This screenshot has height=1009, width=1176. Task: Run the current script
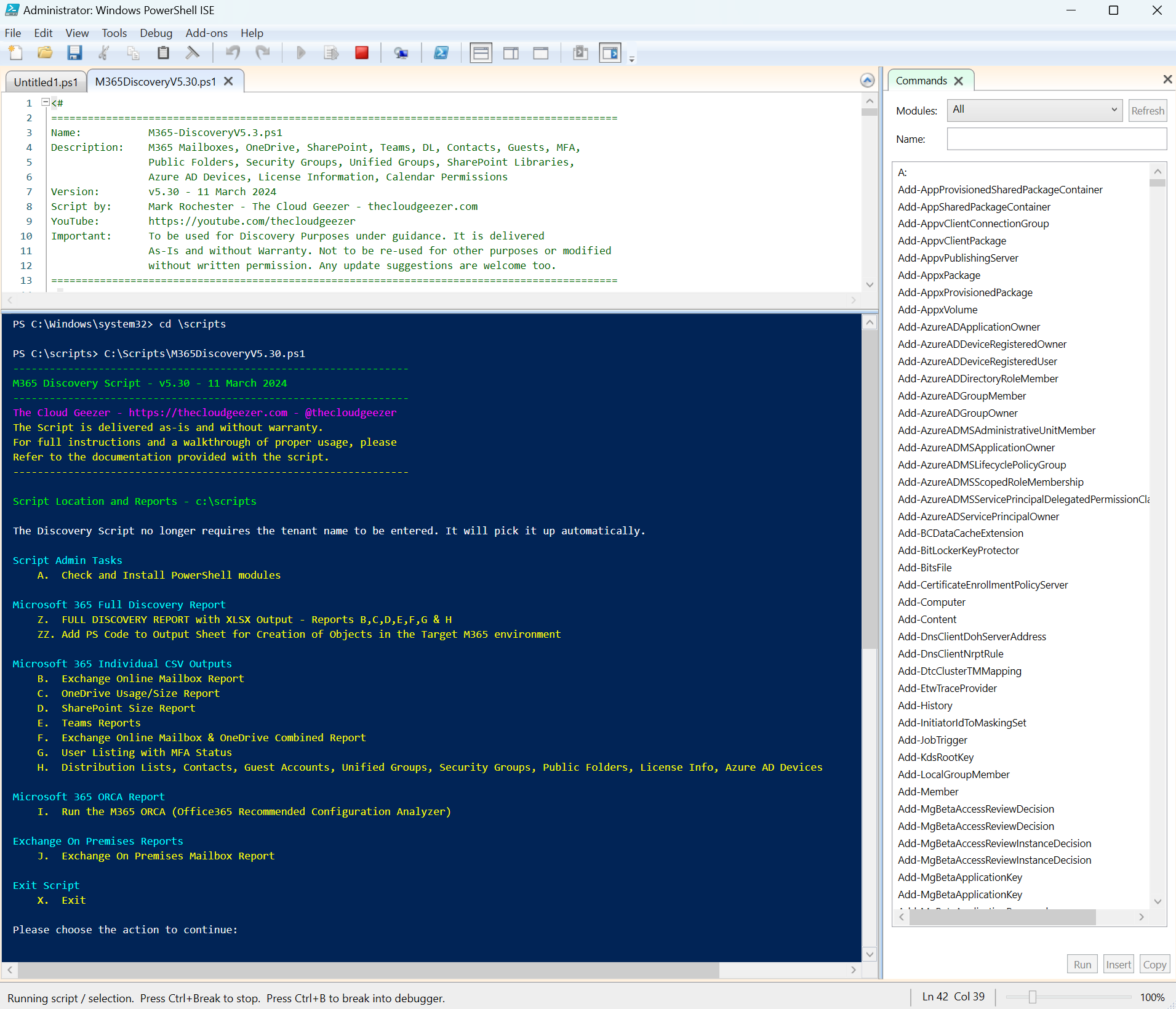301,53
